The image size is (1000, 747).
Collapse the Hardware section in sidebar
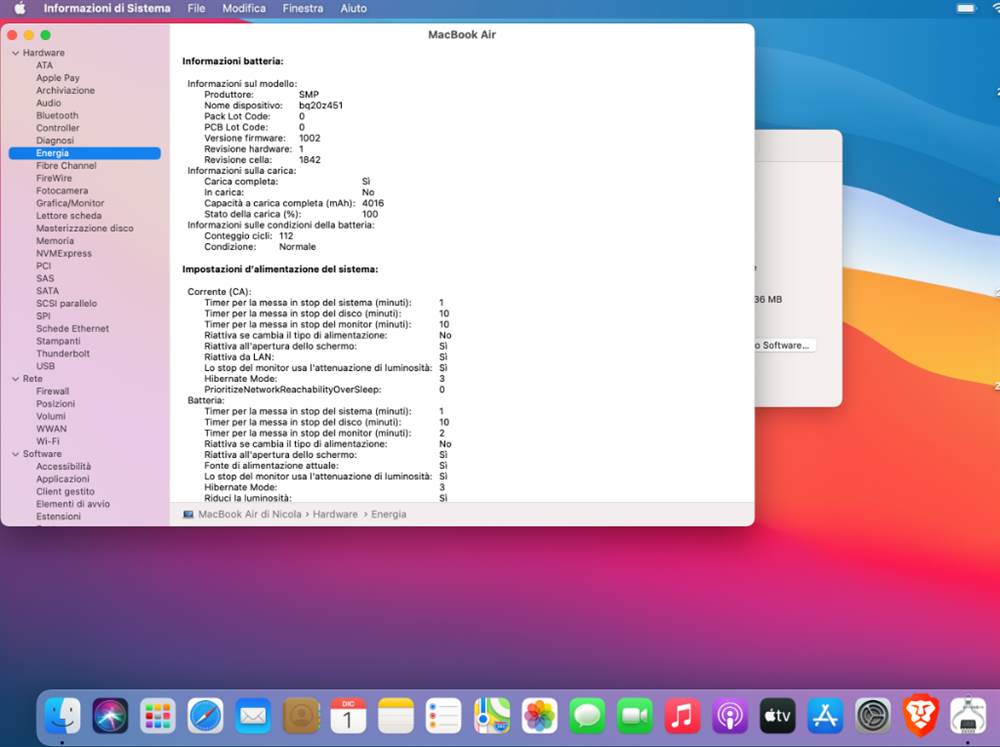(15, 53)
